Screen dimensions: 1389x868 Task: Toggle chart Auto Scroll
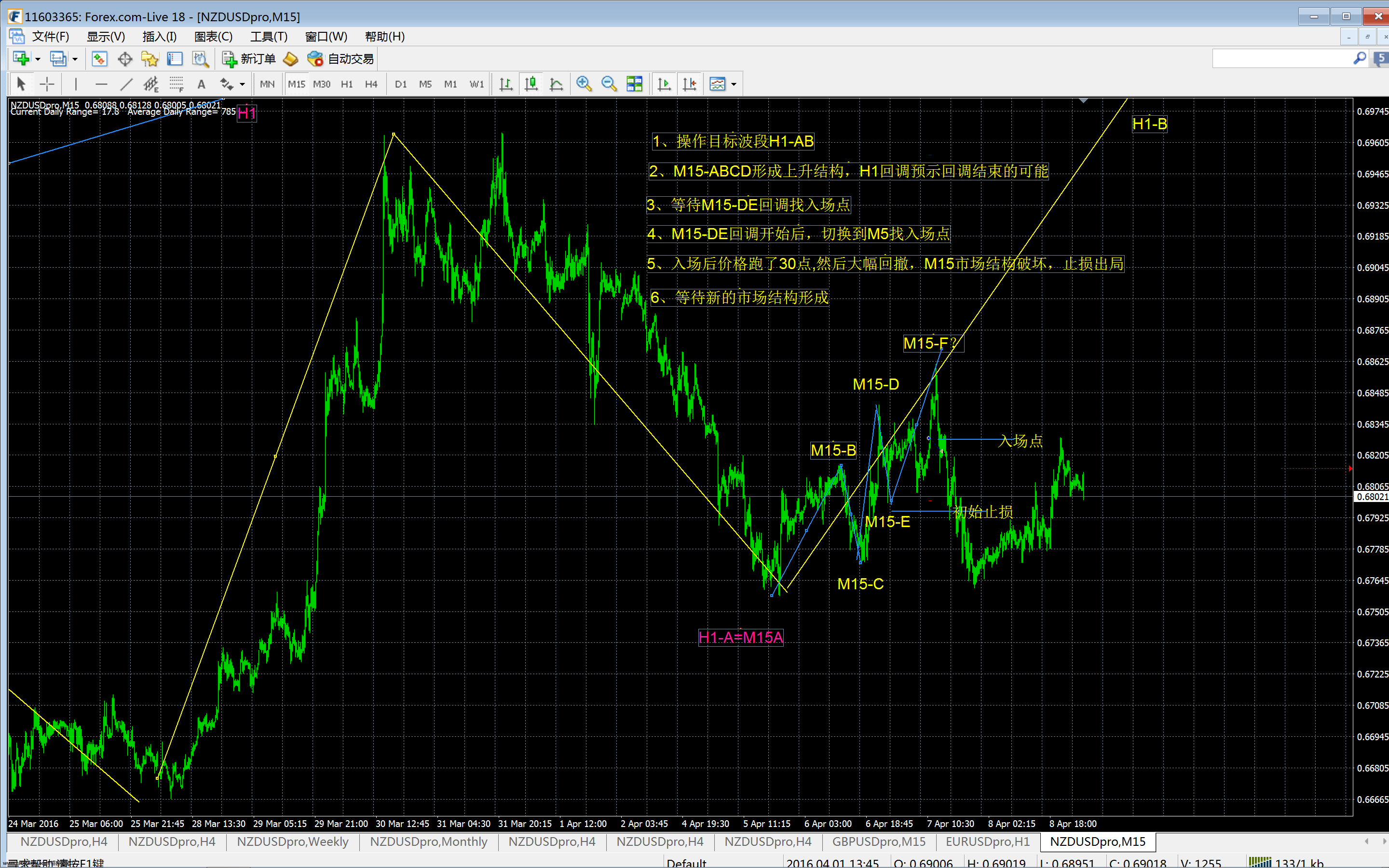coord(664,84)
